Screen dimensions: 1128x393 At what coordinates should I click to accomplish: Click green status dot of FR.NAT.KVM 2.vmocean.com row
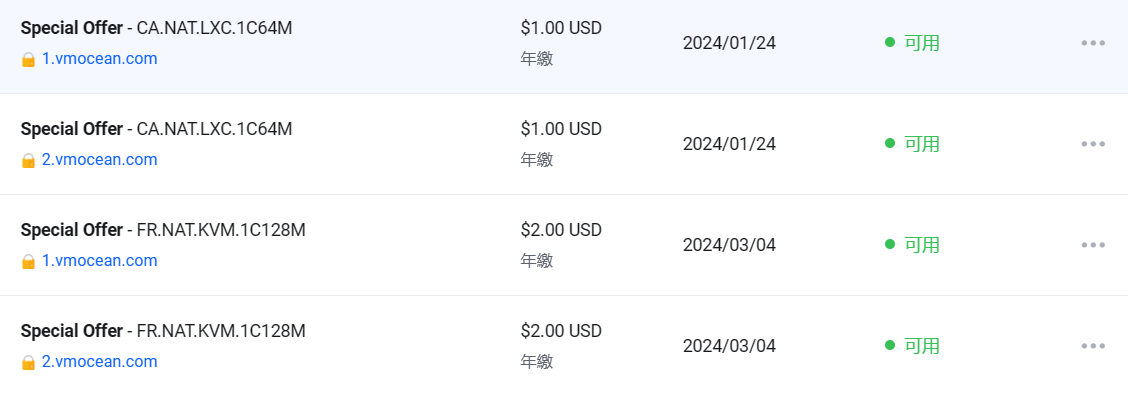pyautogui.click(x=890, y=345)
